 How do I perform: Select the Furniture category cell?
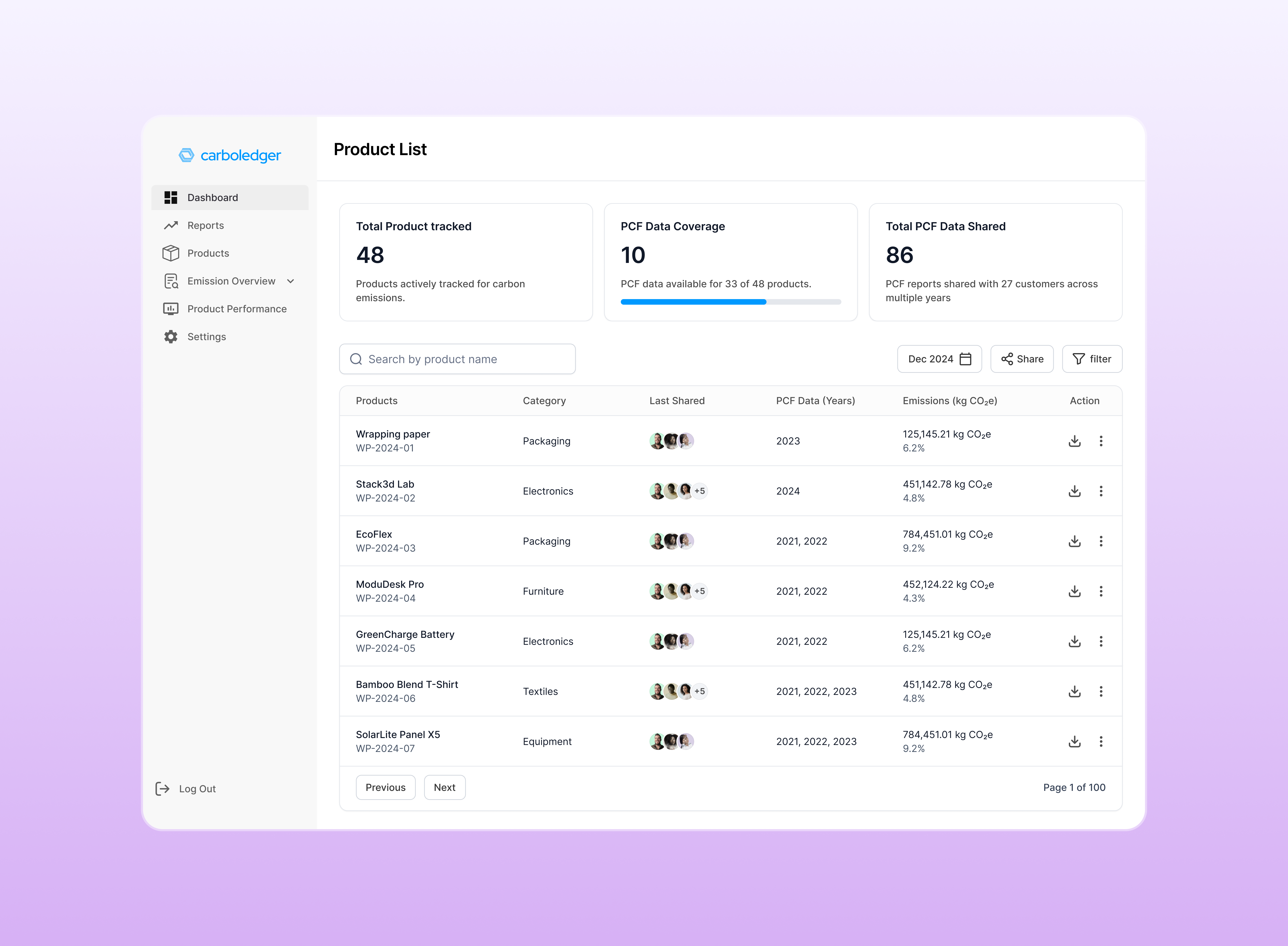543,591
